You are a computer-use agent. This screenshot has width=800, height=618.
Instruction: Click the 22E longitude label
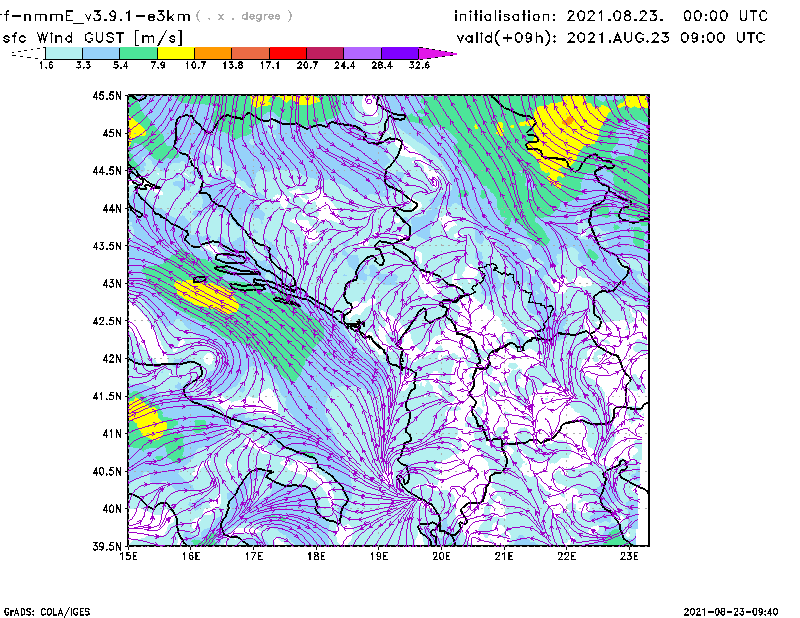(x=566, y=556)
